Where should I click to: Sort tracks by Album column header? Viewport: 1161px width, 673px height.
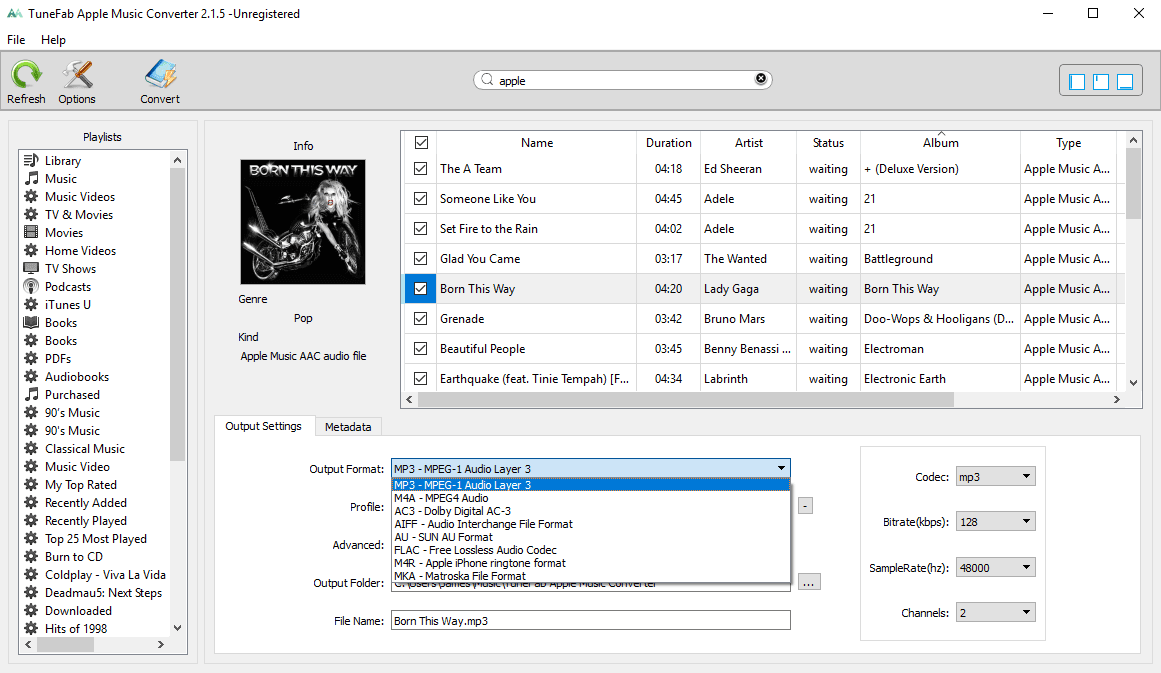pyautogui.click(x=940, y=143)
